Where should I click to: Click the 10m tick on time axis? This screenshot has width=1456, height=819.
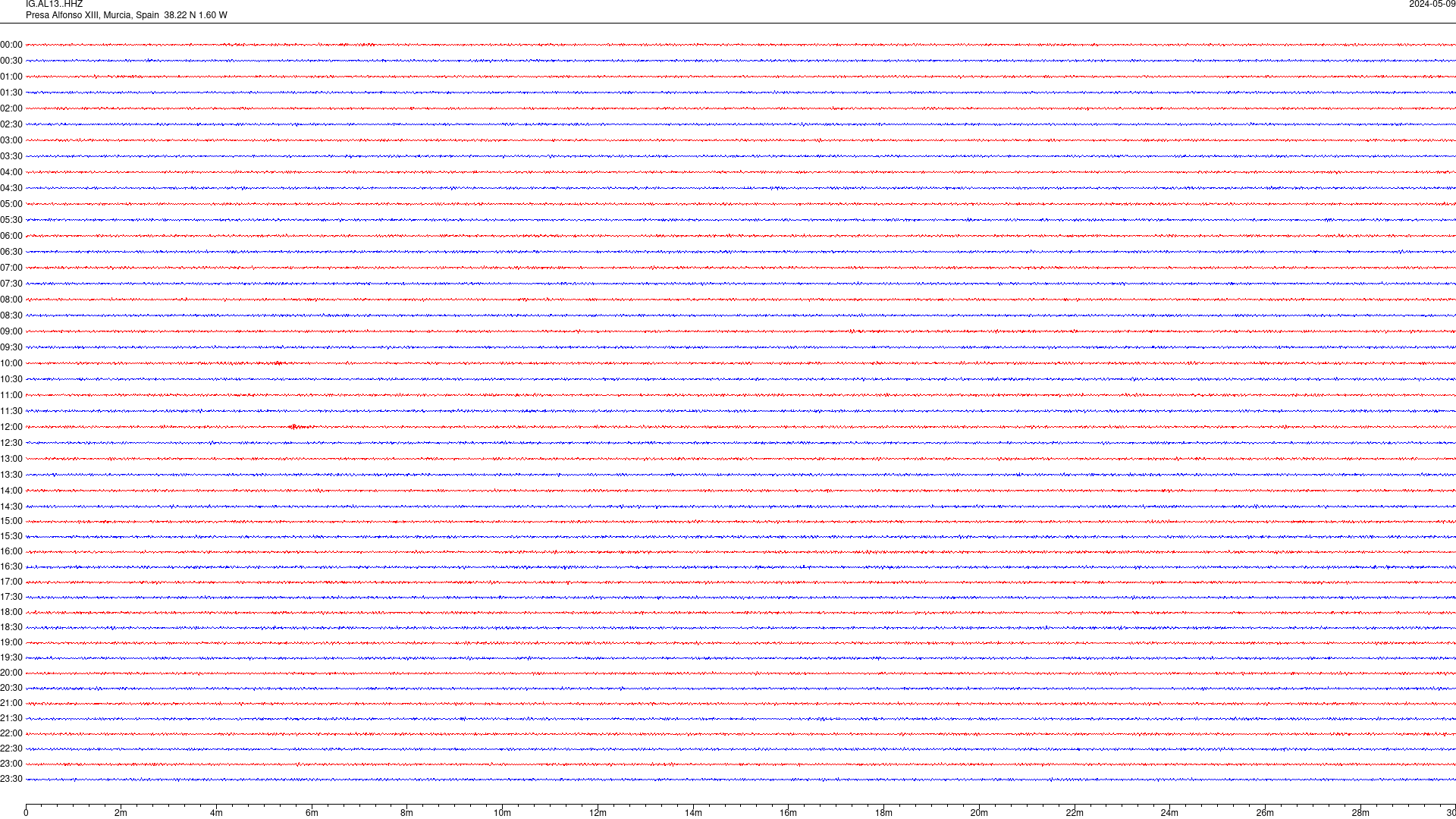click(x=502, y=813)
